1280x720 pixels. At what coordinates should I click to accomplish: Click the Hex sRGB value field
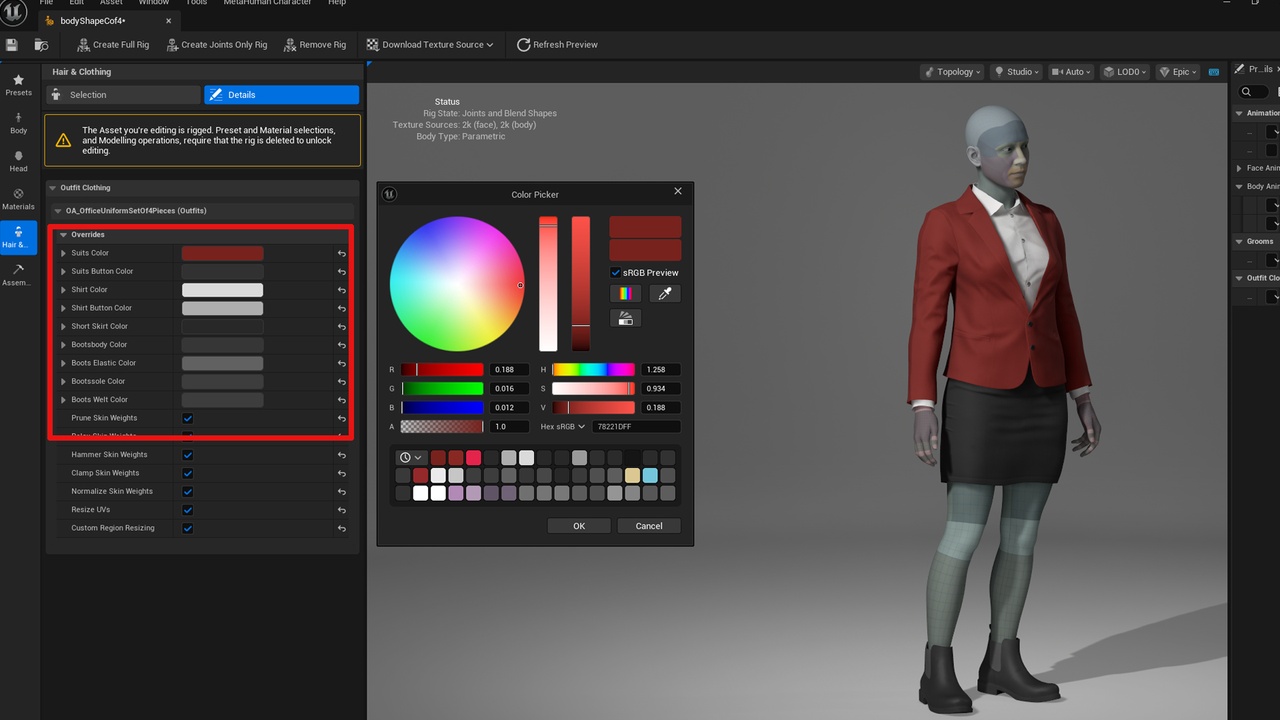point(636,427)
